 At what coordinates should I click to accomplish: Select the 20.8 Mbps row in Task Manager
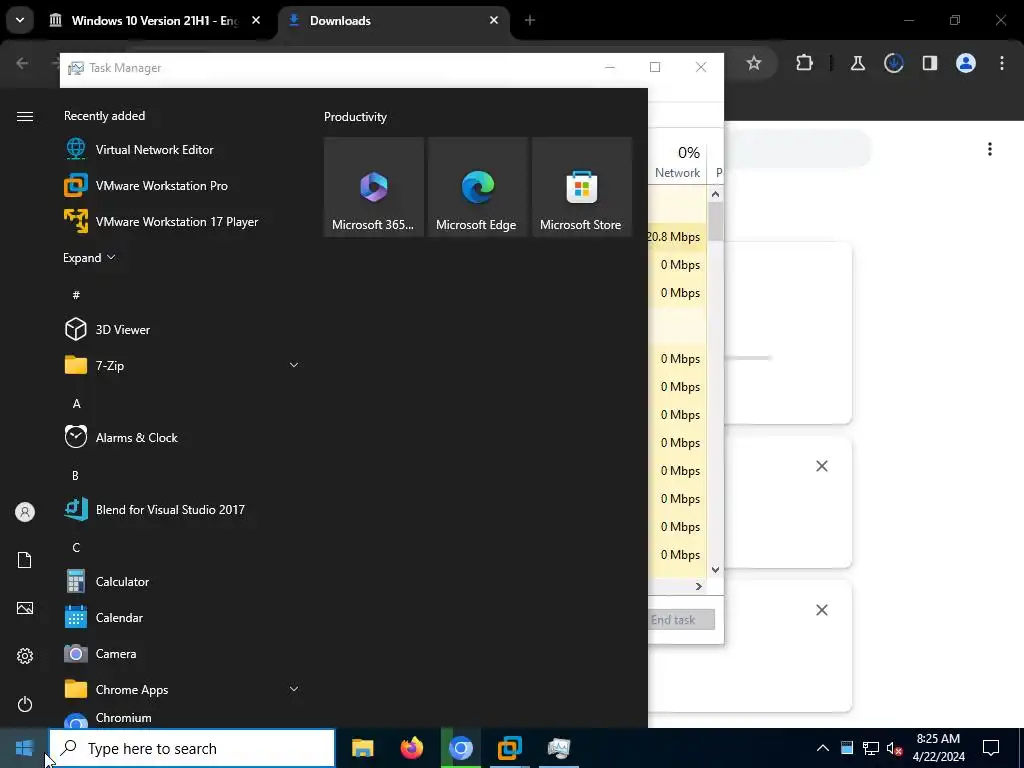(x=677, y=236)
